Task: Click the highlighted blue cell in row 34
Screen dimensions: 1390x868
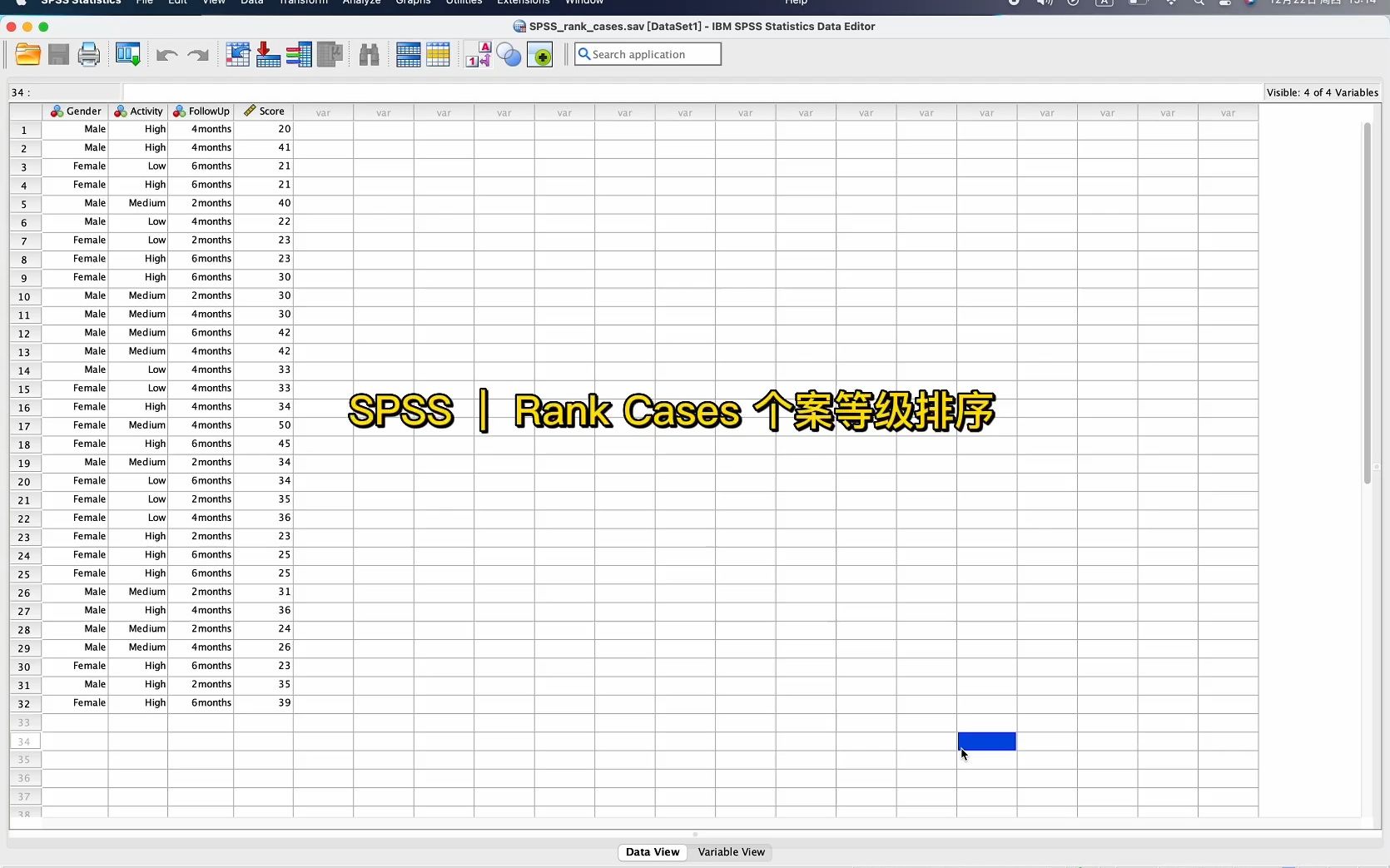Action: (x=986, y=742)
